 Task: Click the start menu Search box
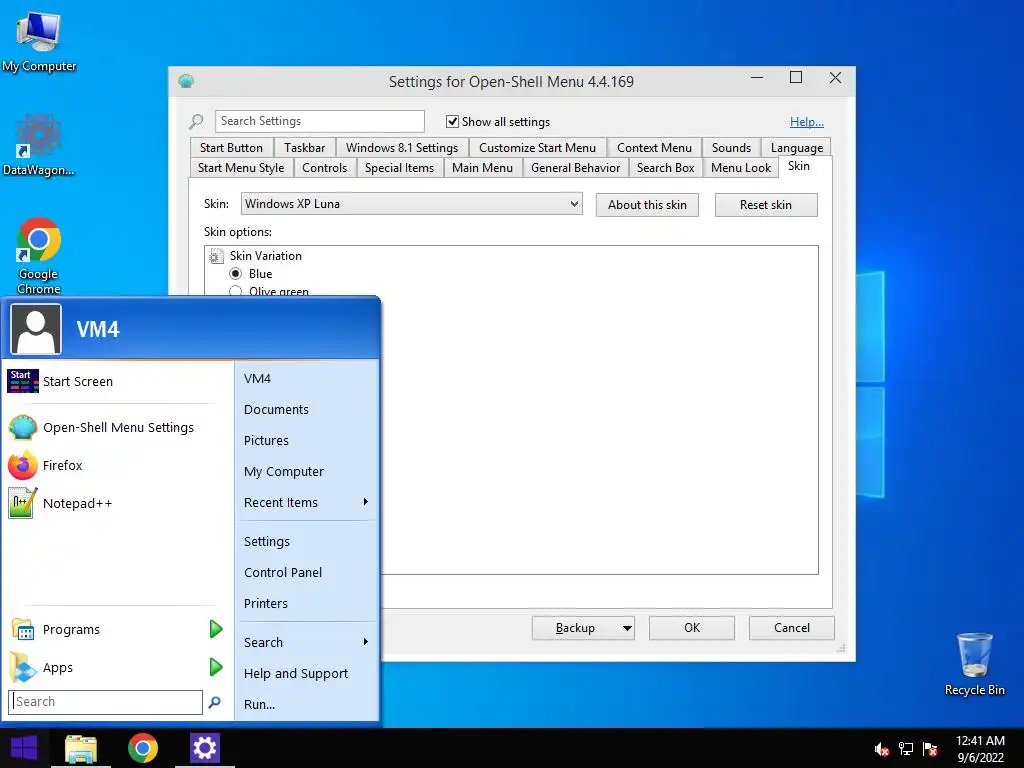pyautogui.click(x=106, y=702)
